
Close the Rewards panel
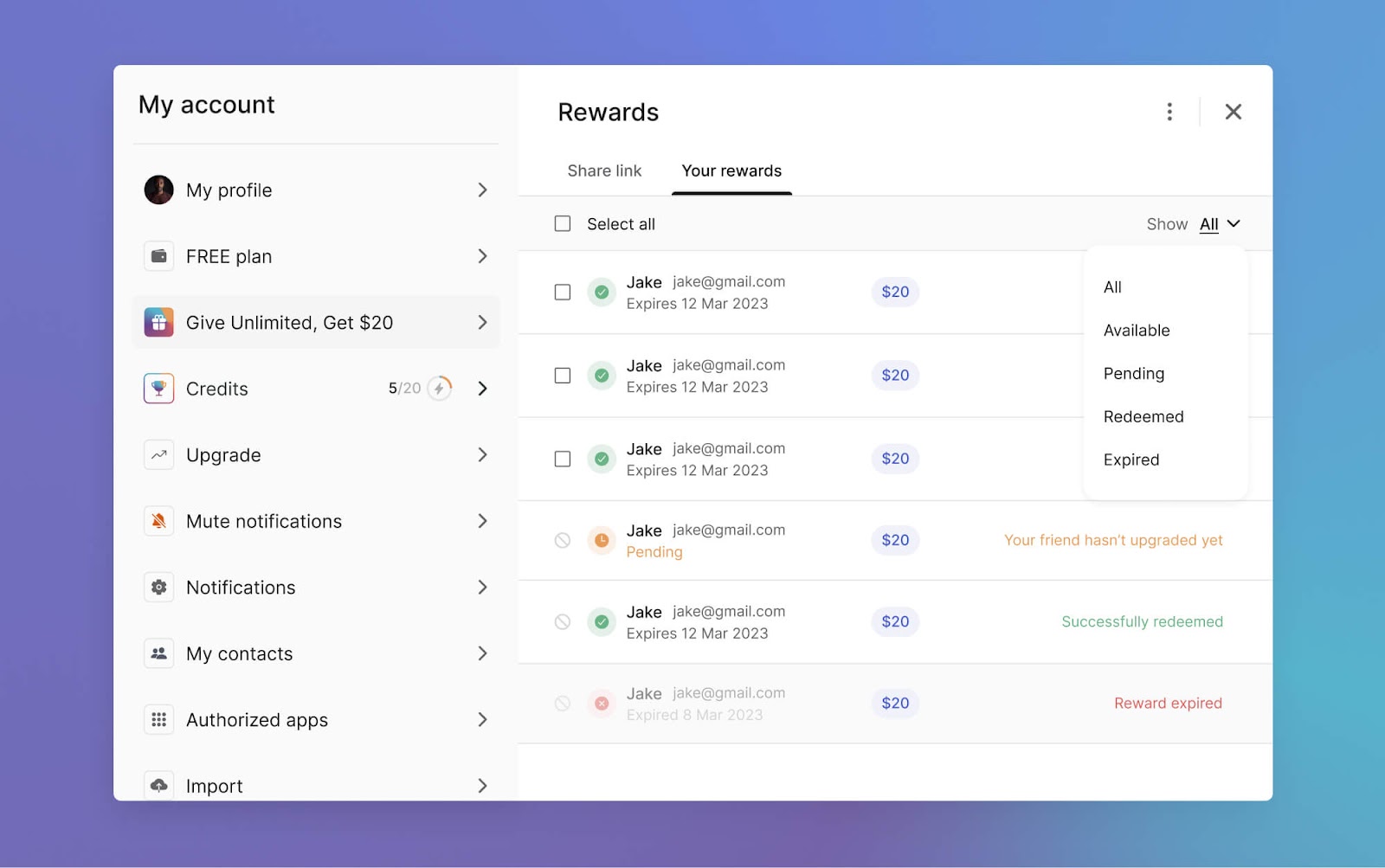pyautogui.click(x=1234, y=112)
